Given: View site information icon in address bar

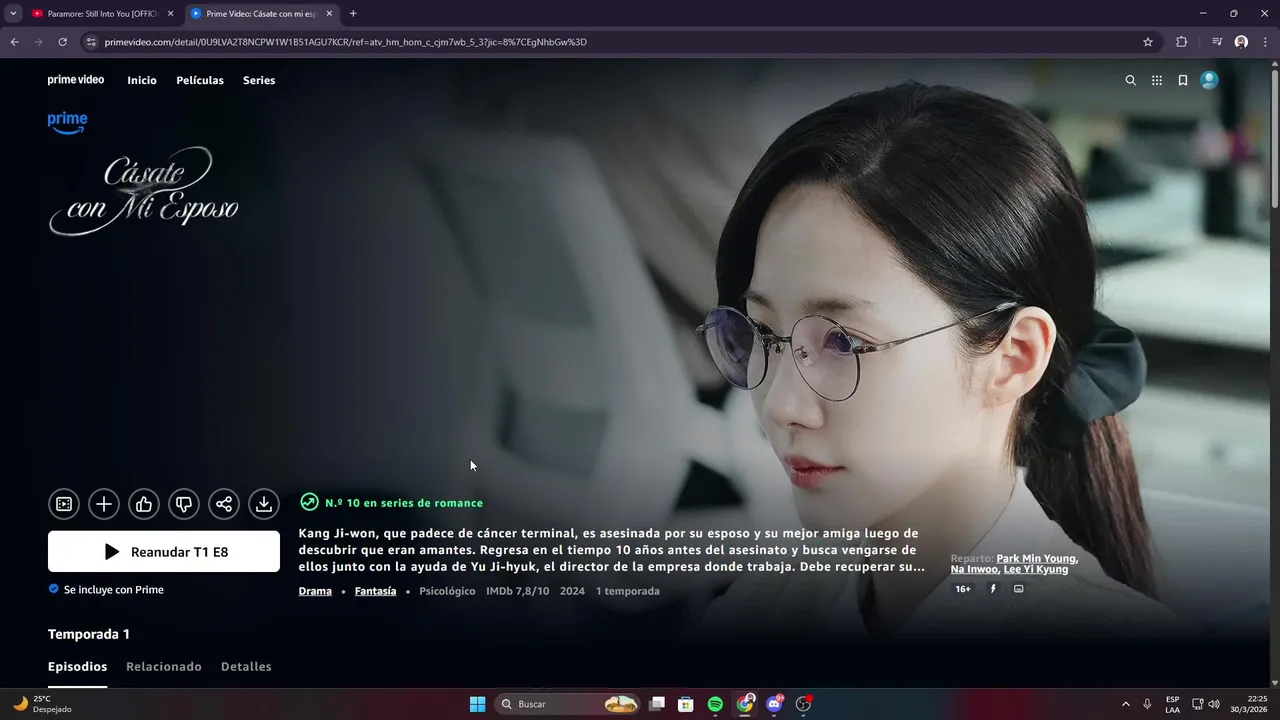Looking at the screenshot, I should coord(91,42).
